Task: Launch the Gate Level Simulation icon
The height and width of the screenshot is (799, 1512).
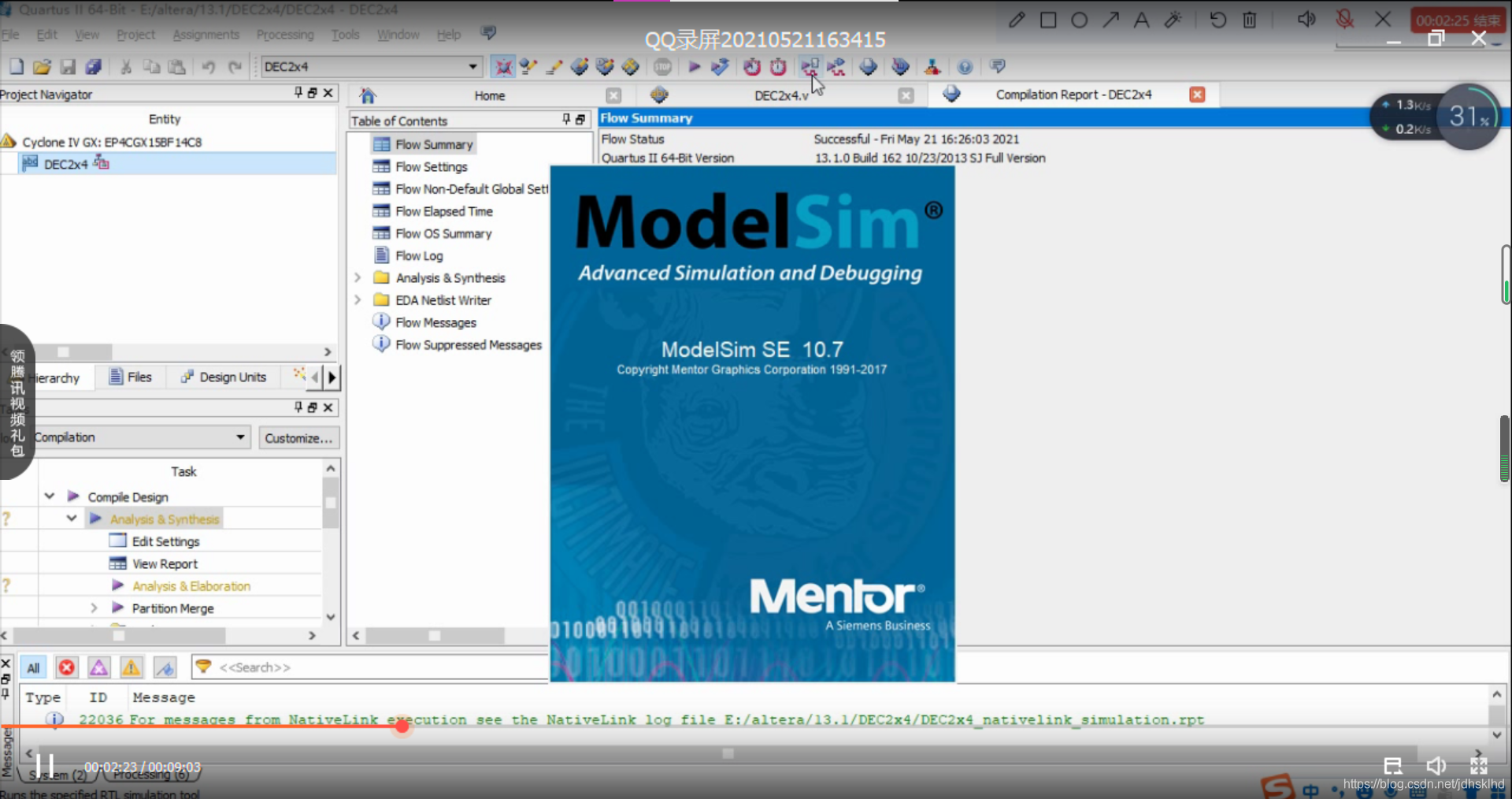Action: (x=836, y=67)
